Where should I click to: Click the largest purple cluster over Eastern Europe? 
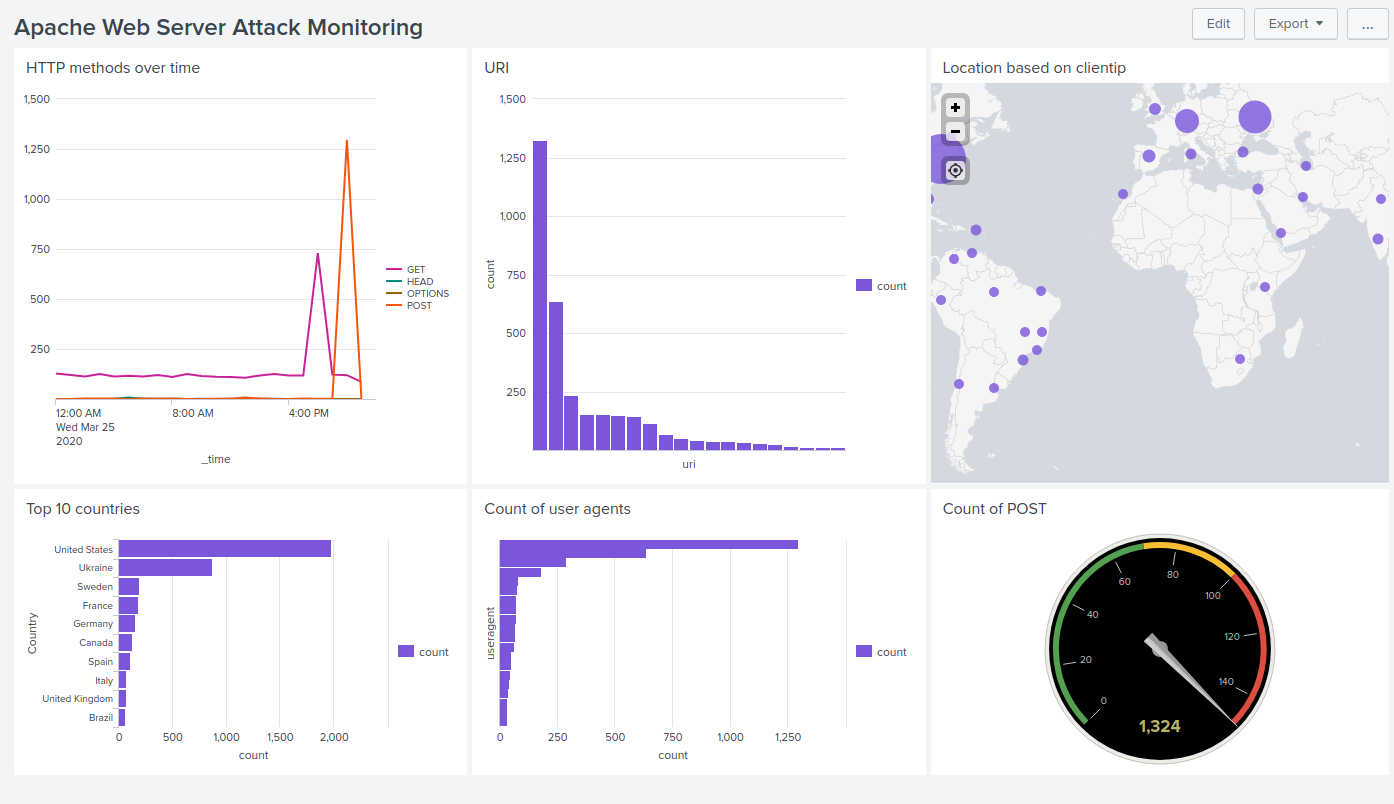(1254, 116)
